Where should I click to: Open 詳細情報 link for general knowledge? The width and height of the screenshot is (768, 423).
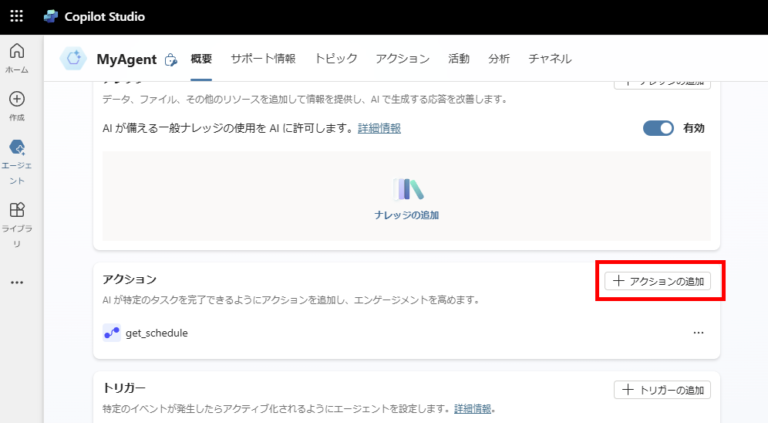378,129
